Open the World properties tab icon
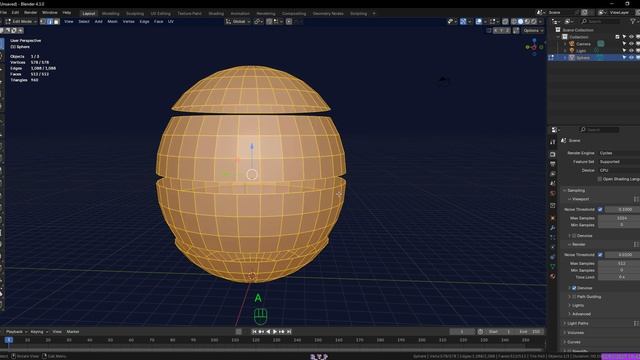 pos(553,193)
